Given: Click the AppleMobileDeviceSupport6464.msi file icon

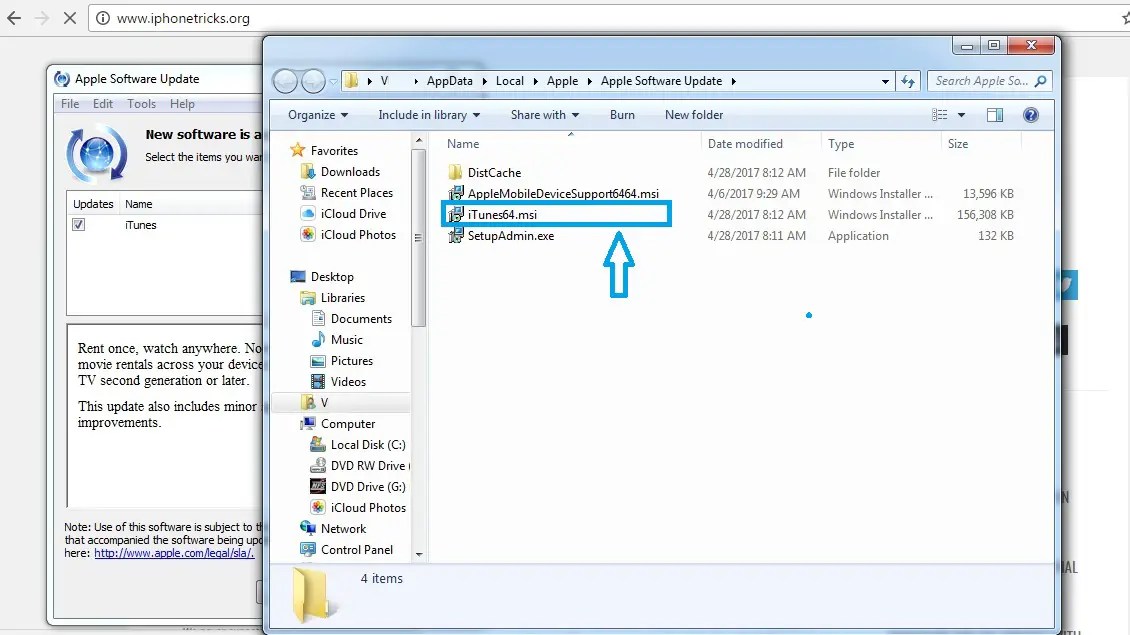Looking at the screenshot, I should 455,193.
